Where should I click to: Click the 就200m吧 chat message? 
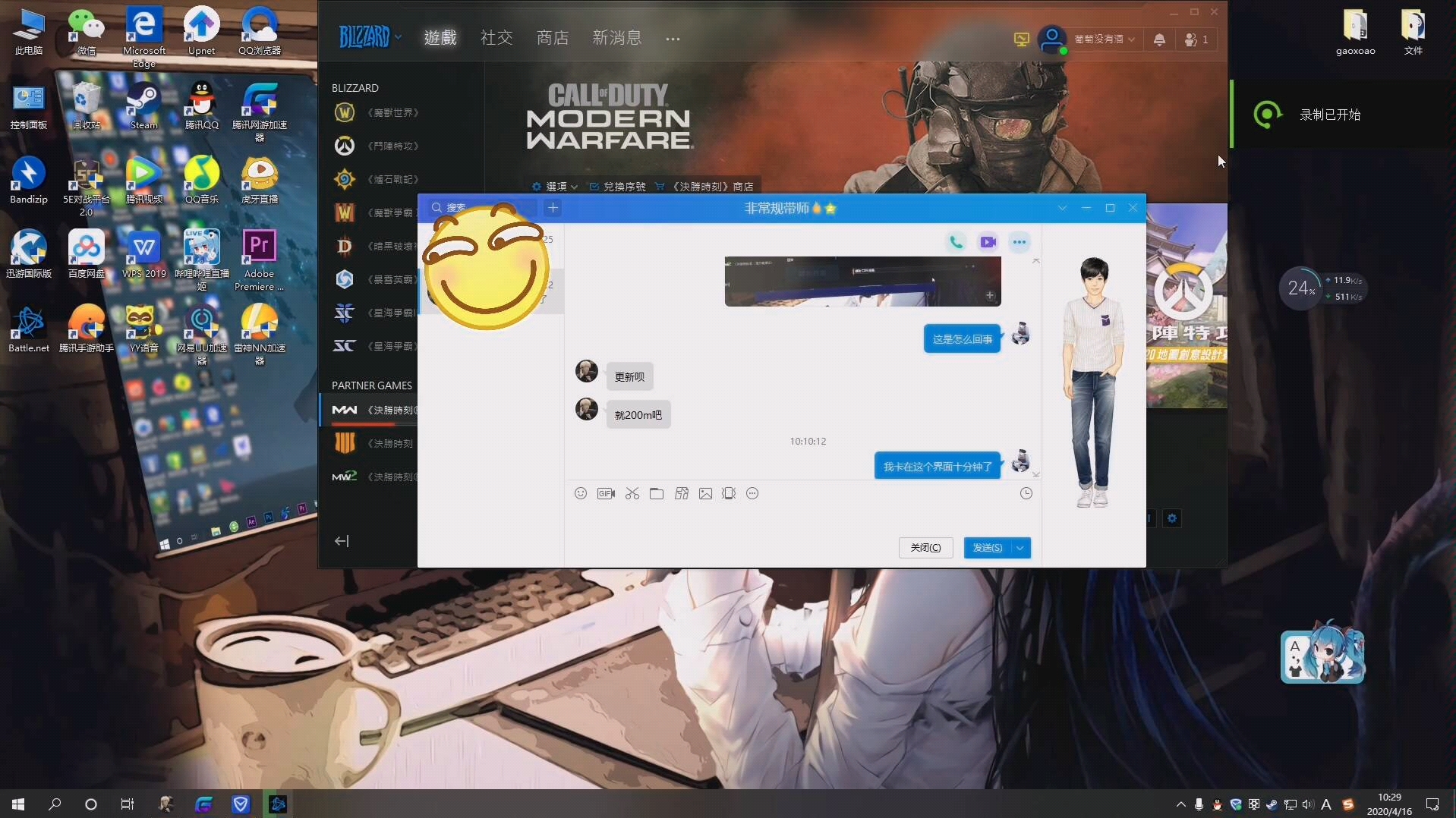(x=638, y=415)
